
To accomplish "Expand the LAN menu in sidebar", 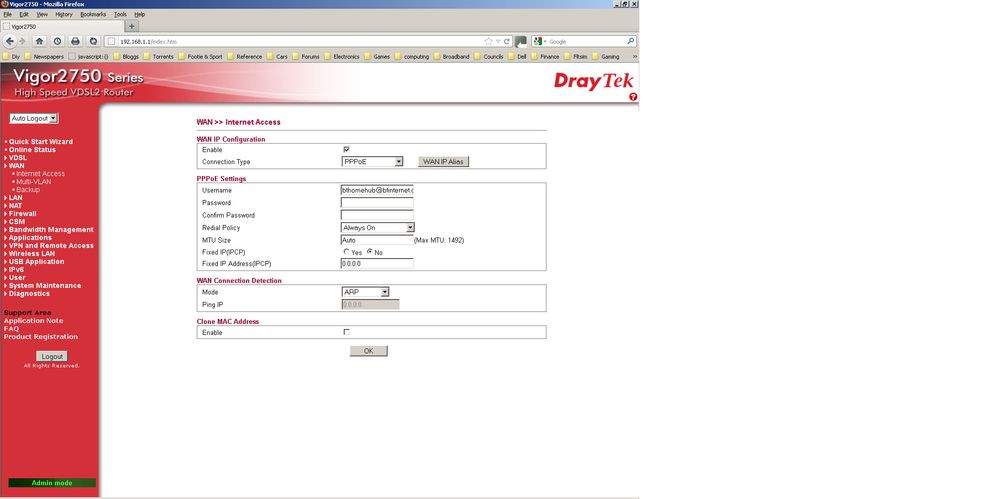I will (15, 198).
